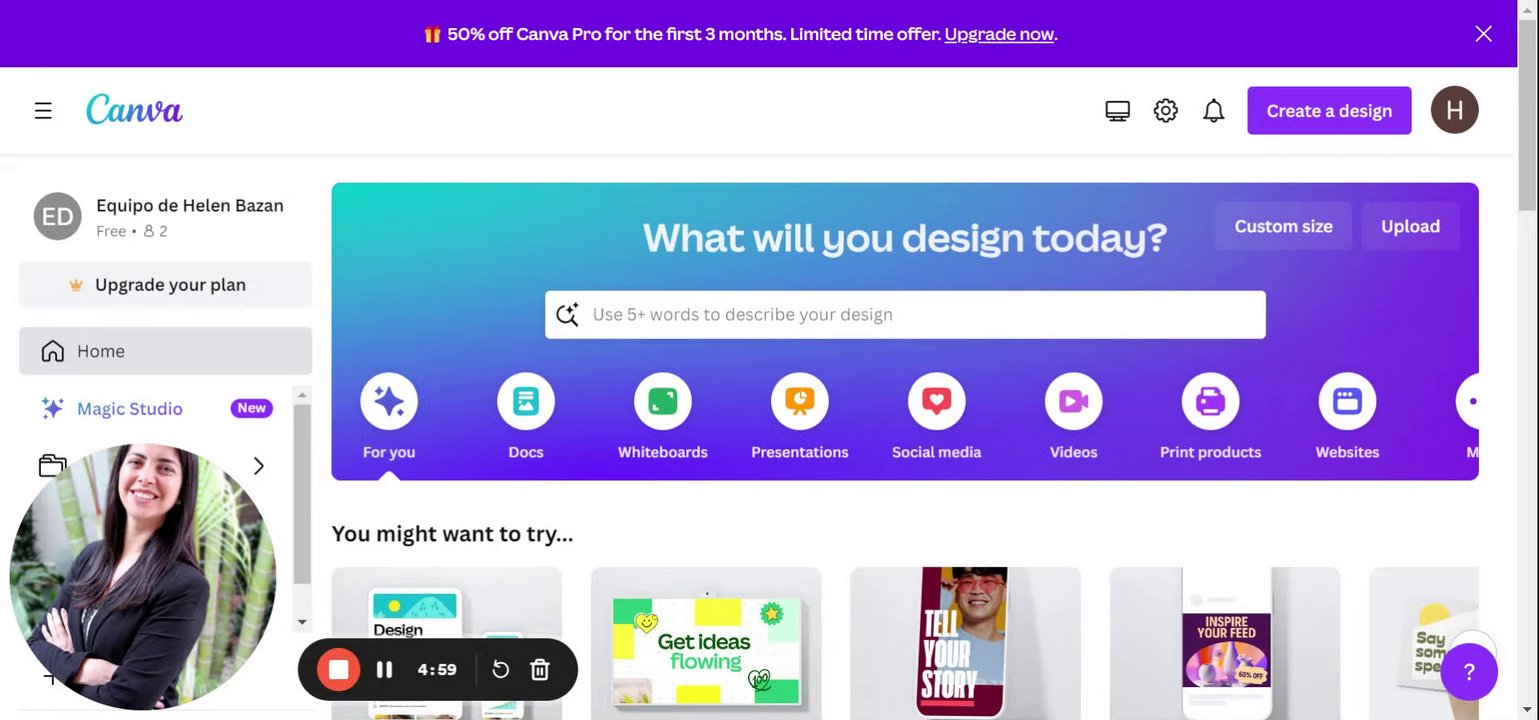
Task: Pause the screen recording
Action: click(384, 670)
